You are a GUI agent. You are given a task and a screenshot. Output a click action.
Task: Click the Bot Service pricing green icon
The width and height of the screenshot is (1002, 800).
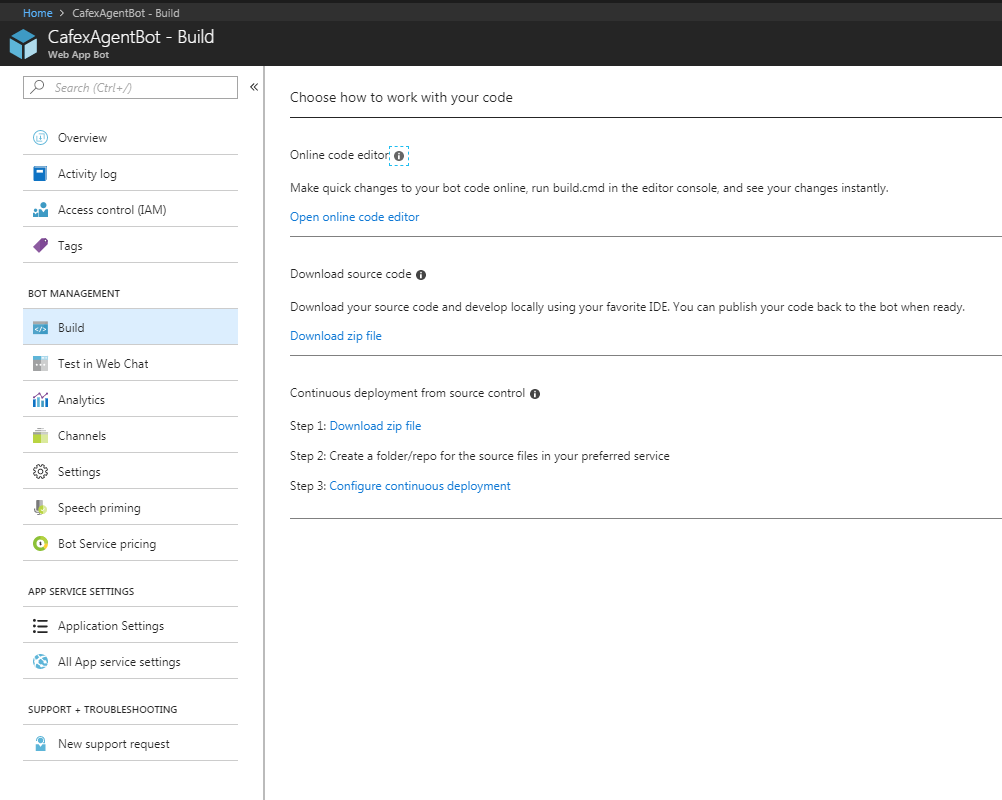click(40, 544)
